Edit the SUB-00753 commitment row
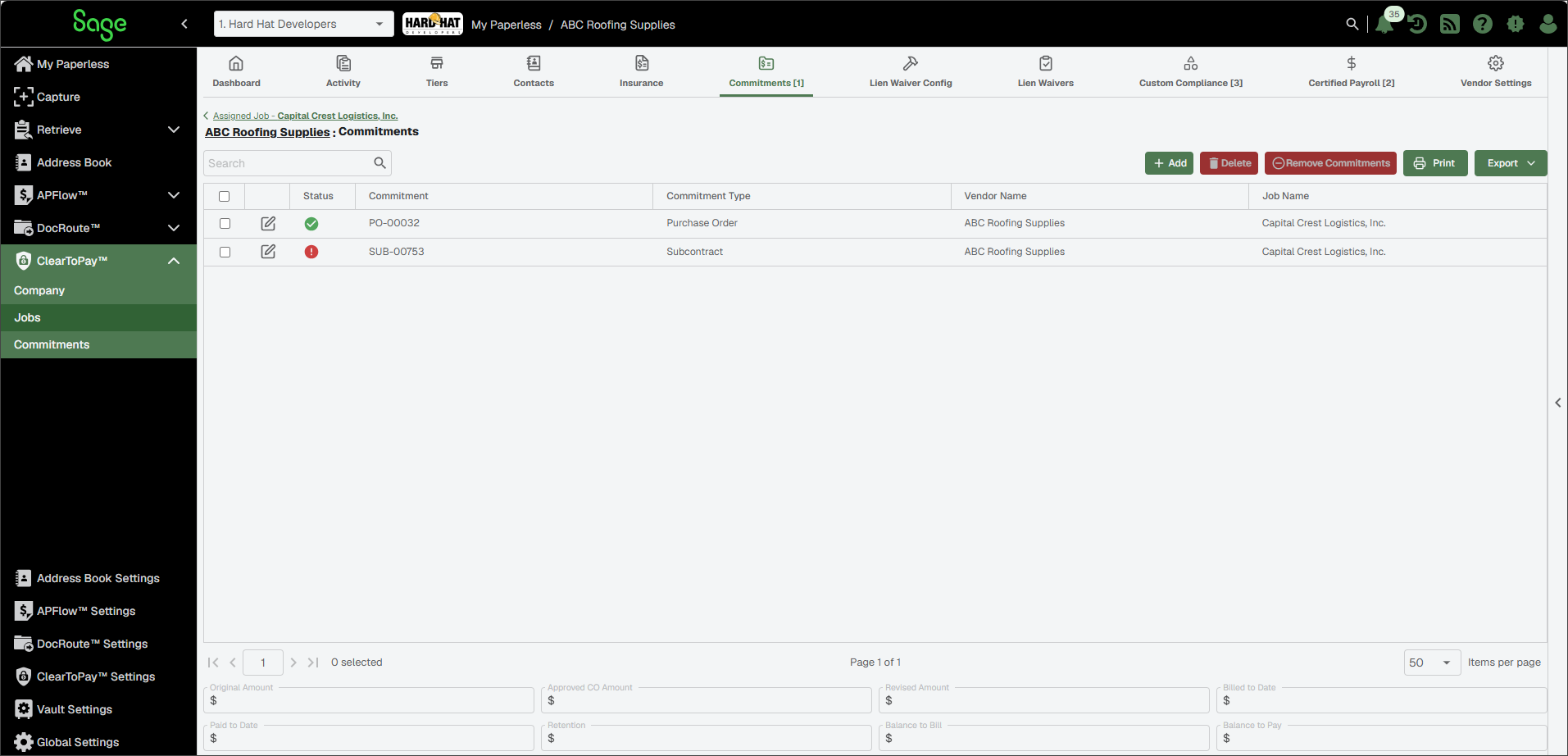Viewport: 1568px width, 756px height. coord(268,252)
